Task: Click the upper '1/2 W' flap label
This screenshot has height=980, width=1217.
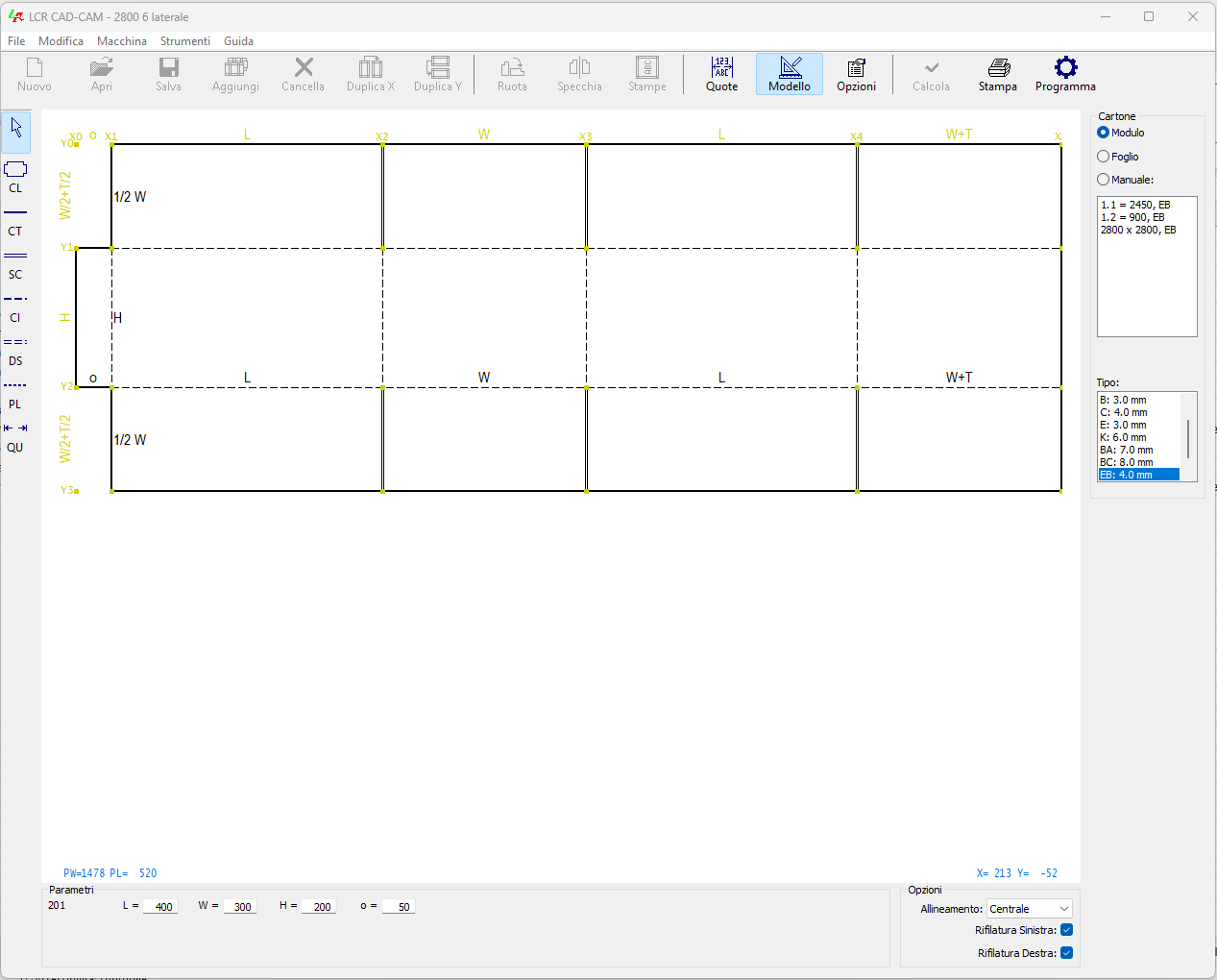Action: 131,197
